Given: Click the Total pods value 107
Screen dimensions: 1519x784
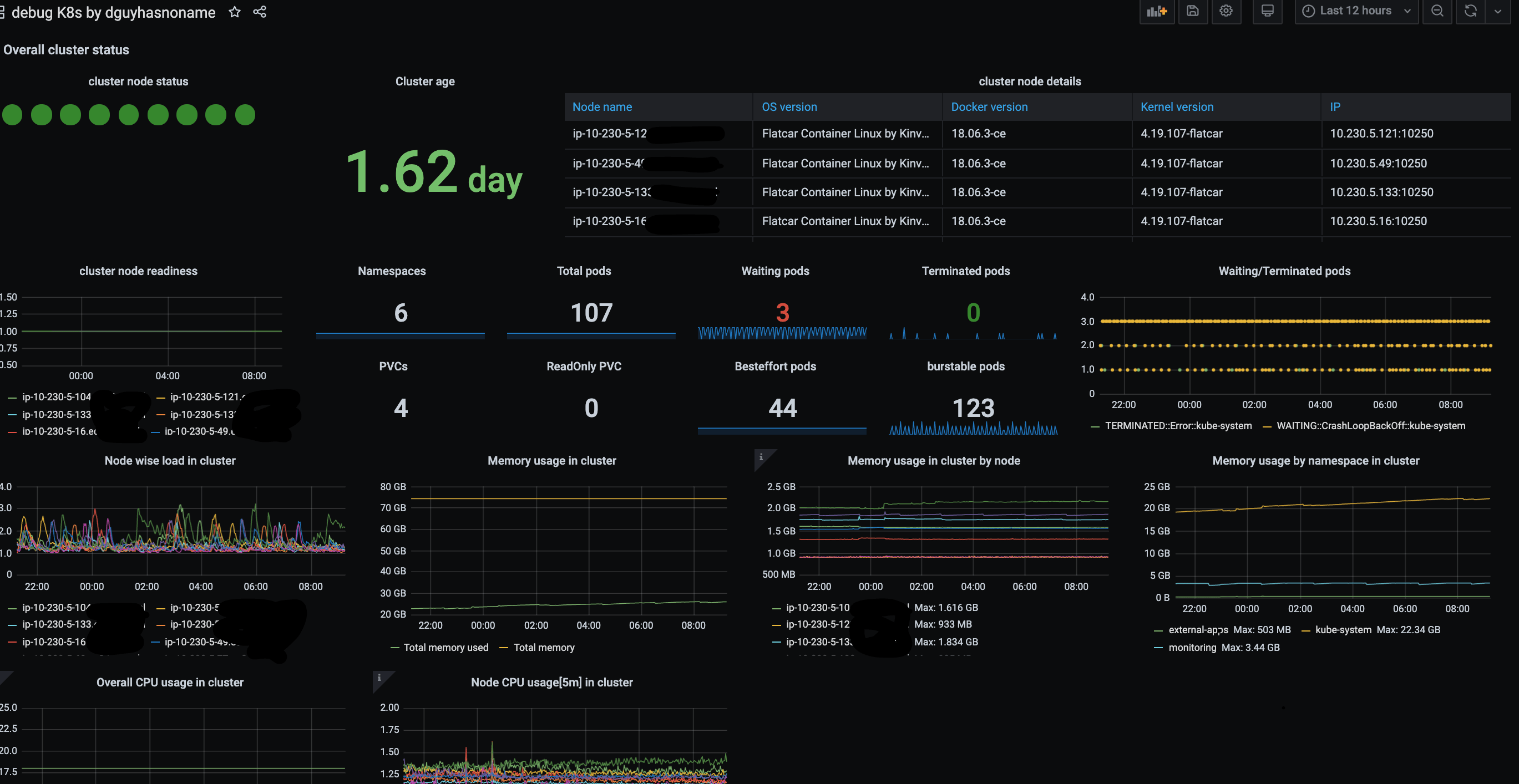Looking at the screenshot, I should (x=591, y=312).
